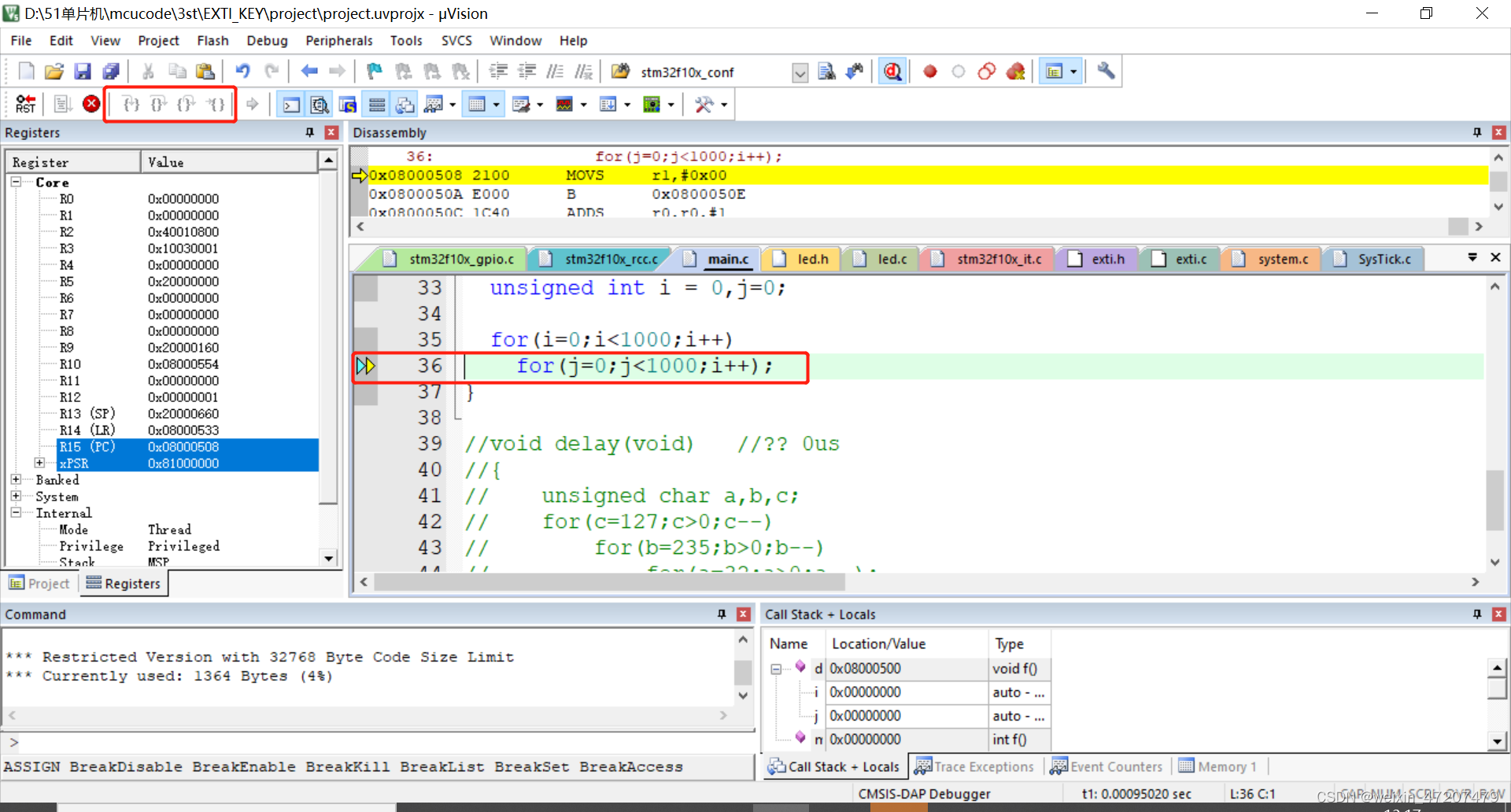Pin the Command window open

pyautogui.click(x=720, y=614)
